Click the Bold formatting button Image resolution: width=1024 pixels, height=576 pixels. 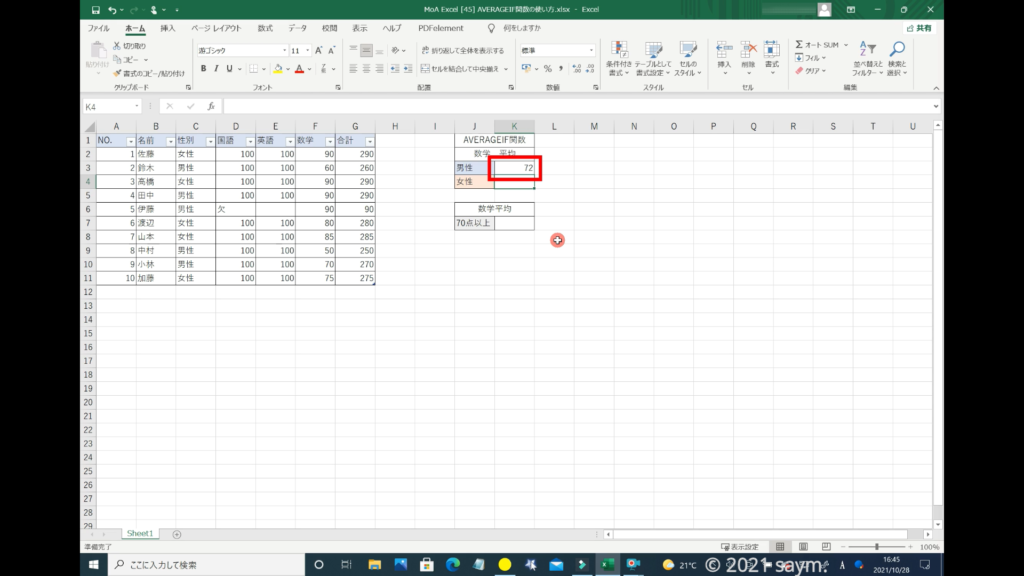coord(203,69)
